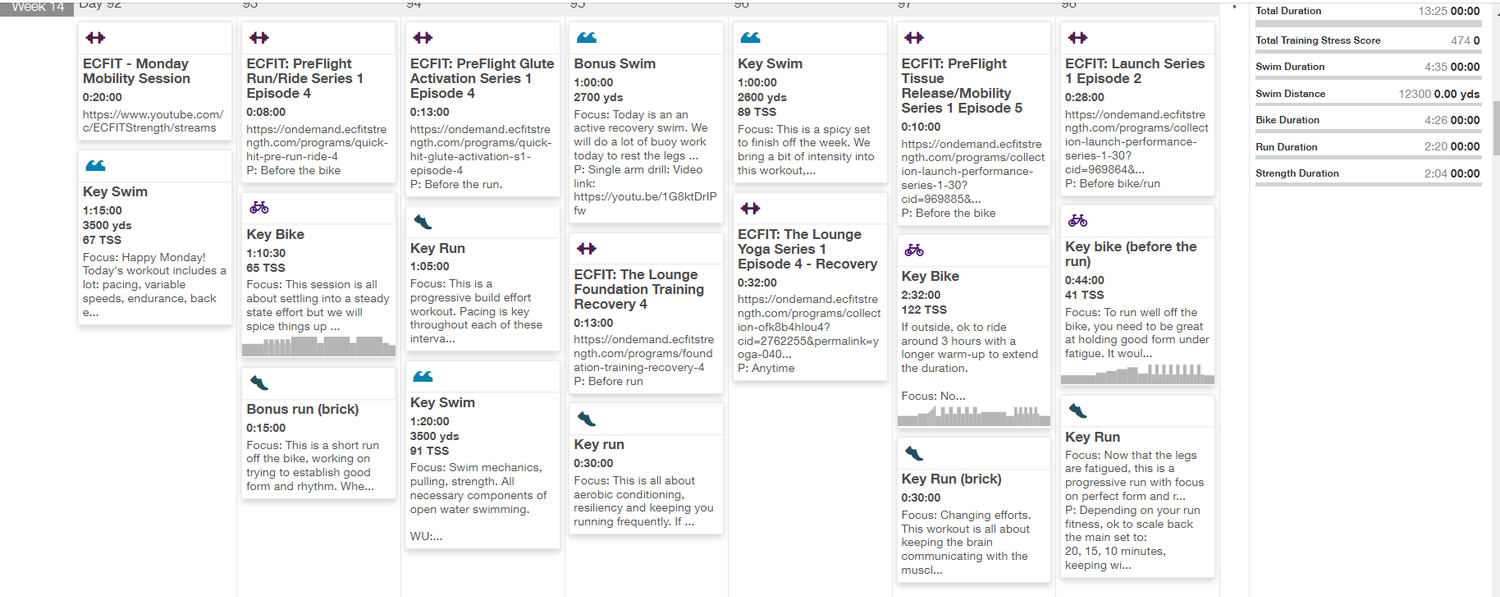Viewport: 1500px width, 597px height.
Task: Open ECFIT: The Lounge Yoga Series 1 workout
Action: 808,249
